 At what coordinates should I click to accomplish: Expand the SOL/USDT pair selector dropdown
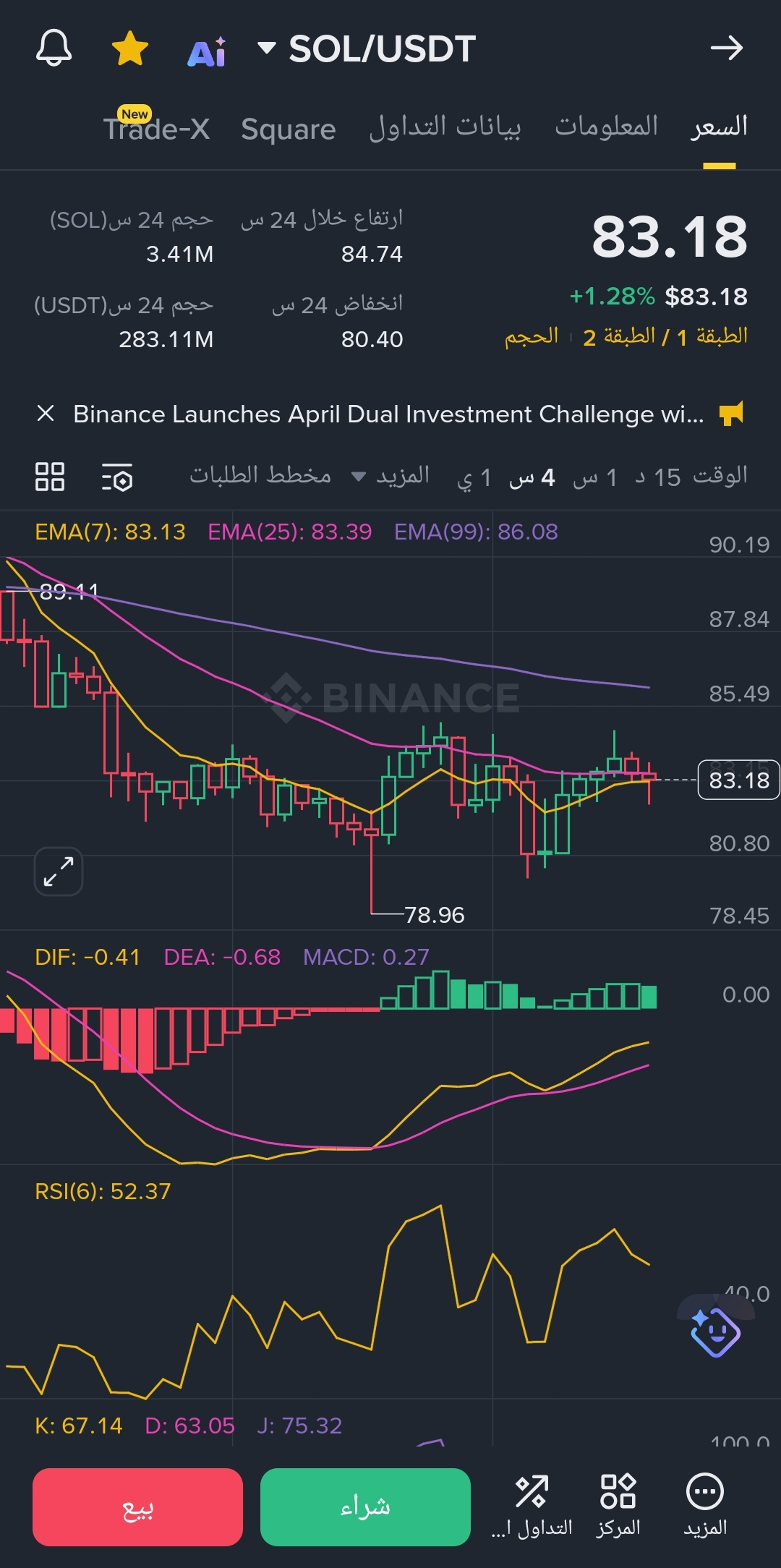(x=267, y=48)
